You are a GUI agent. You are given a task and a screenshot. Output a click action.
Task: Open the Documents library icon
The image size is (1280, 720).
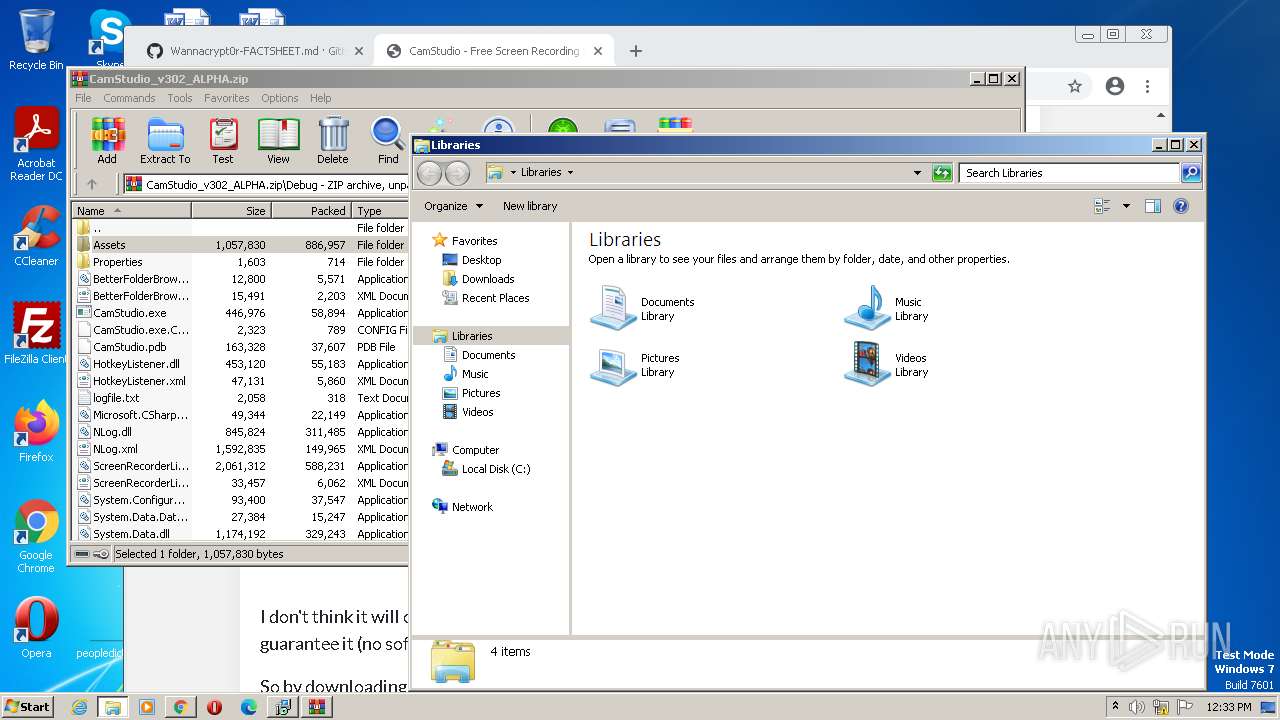coord(614,307)
